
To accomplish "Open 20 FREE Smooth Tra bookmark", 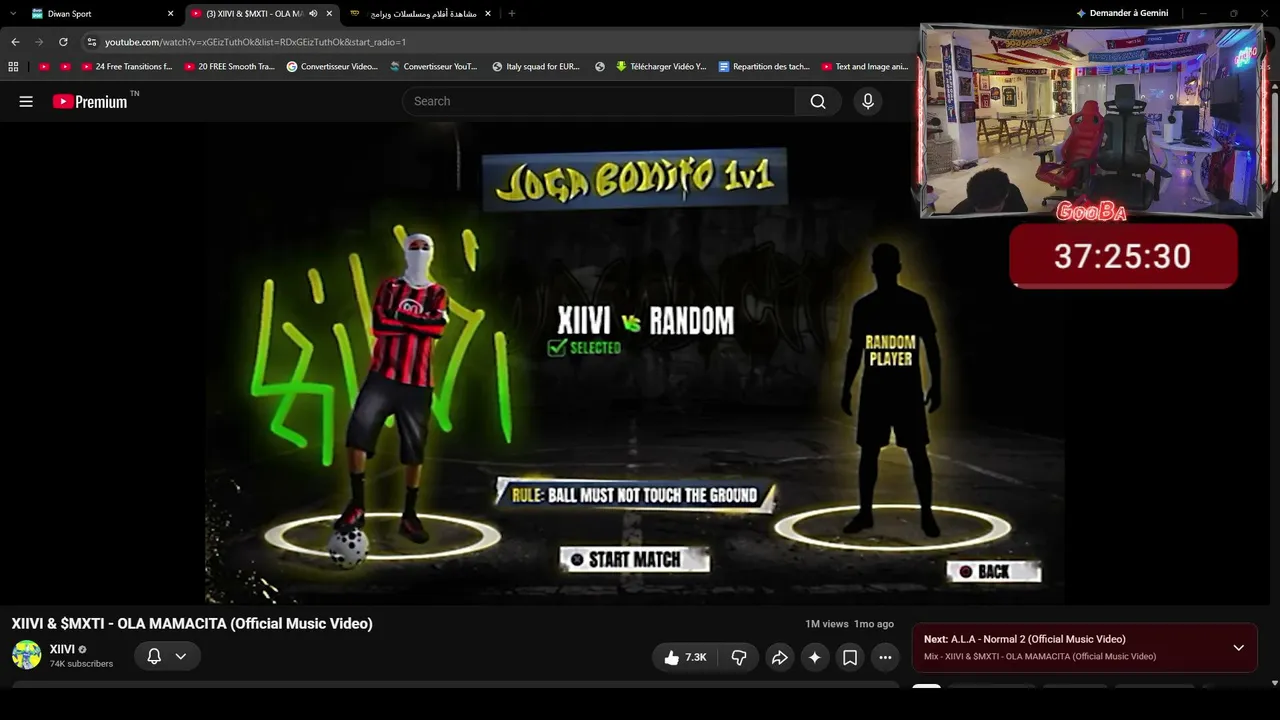I will click(230, 67).
